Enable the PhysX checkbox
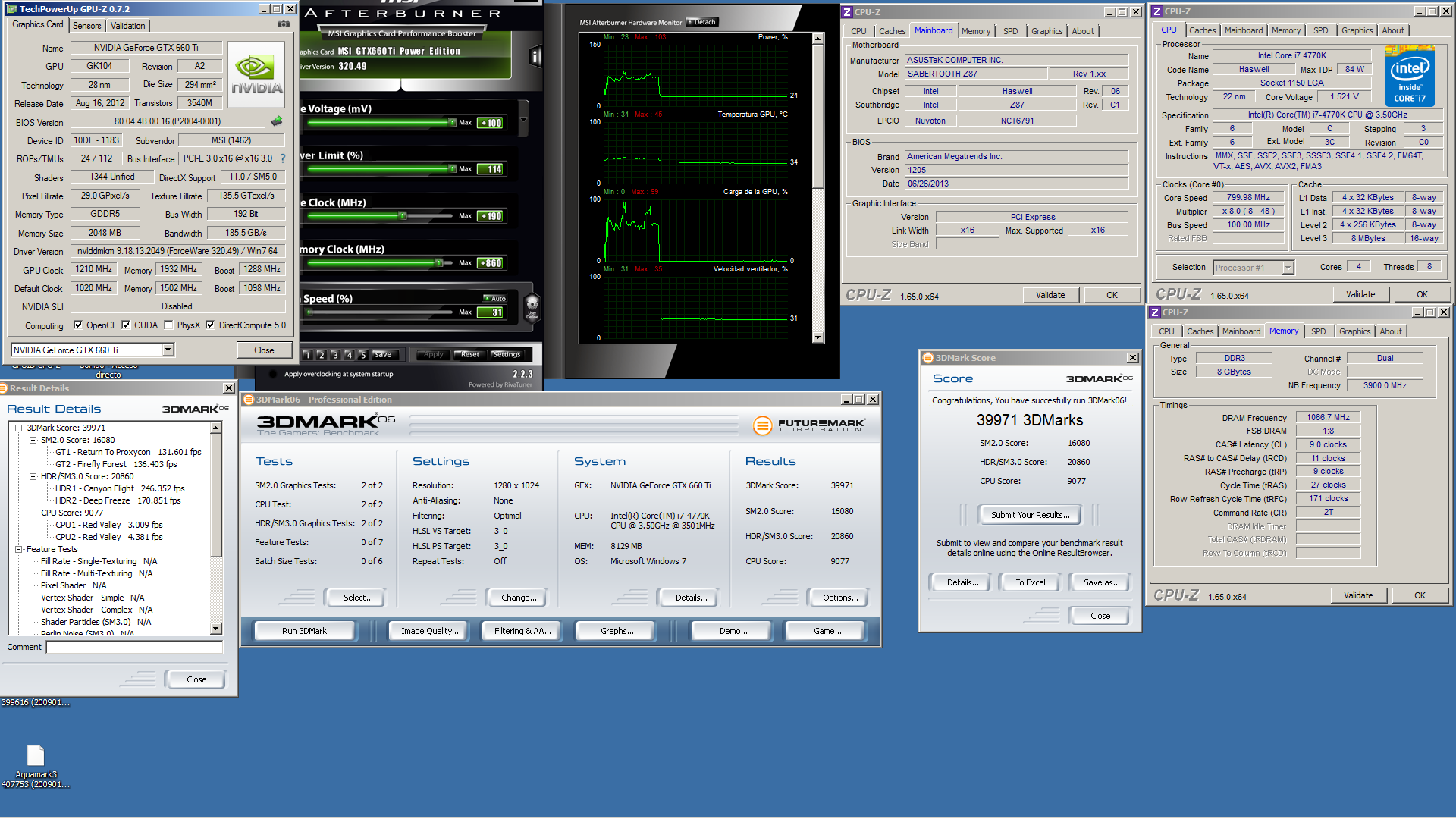Image resolution: width=1456 pixels, height=819 pixels. tap(168, 325)
